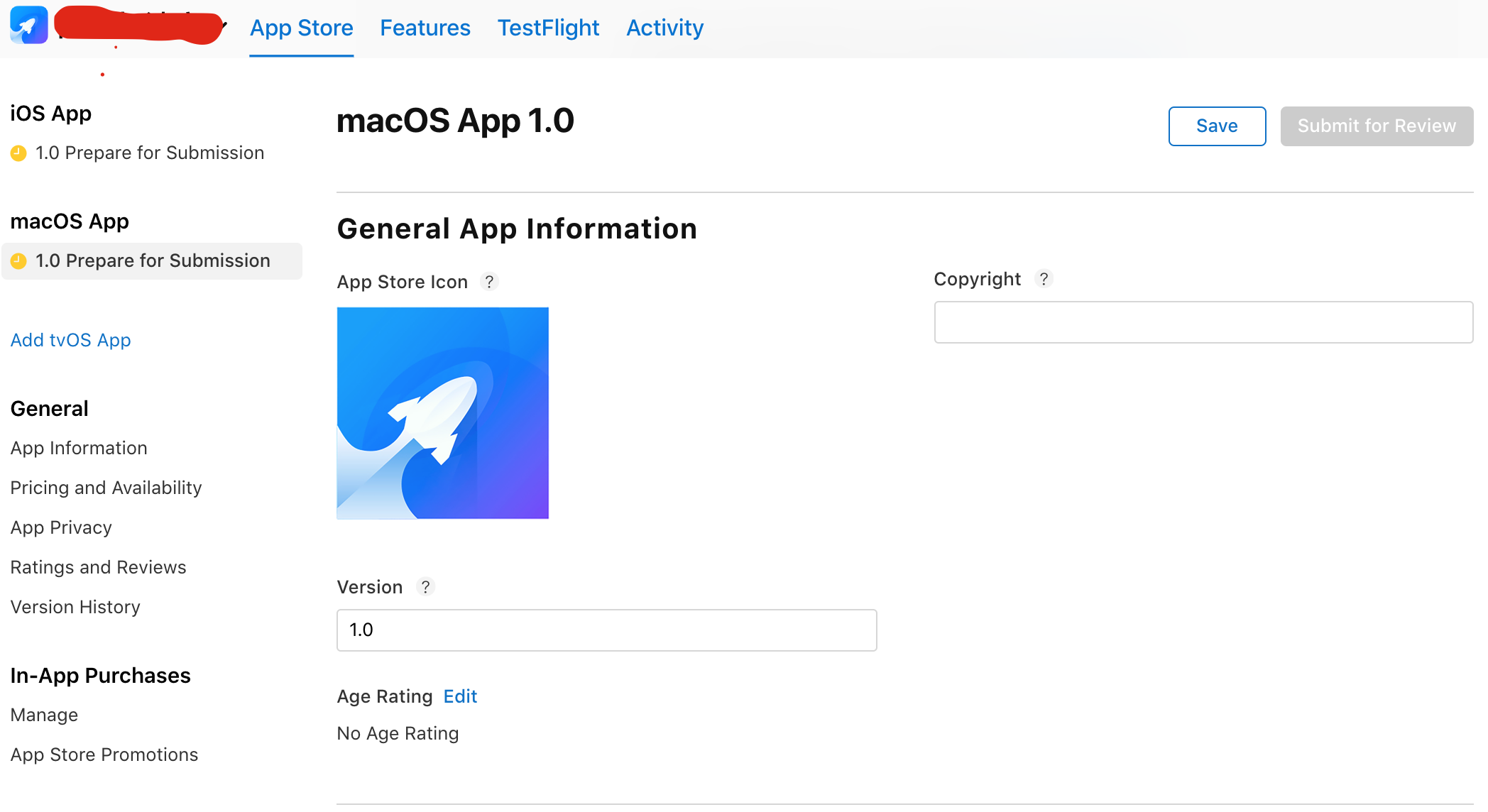Click the Copyright help question mark
Screen dimensions: 1488x812
(x=1044, y=279)
